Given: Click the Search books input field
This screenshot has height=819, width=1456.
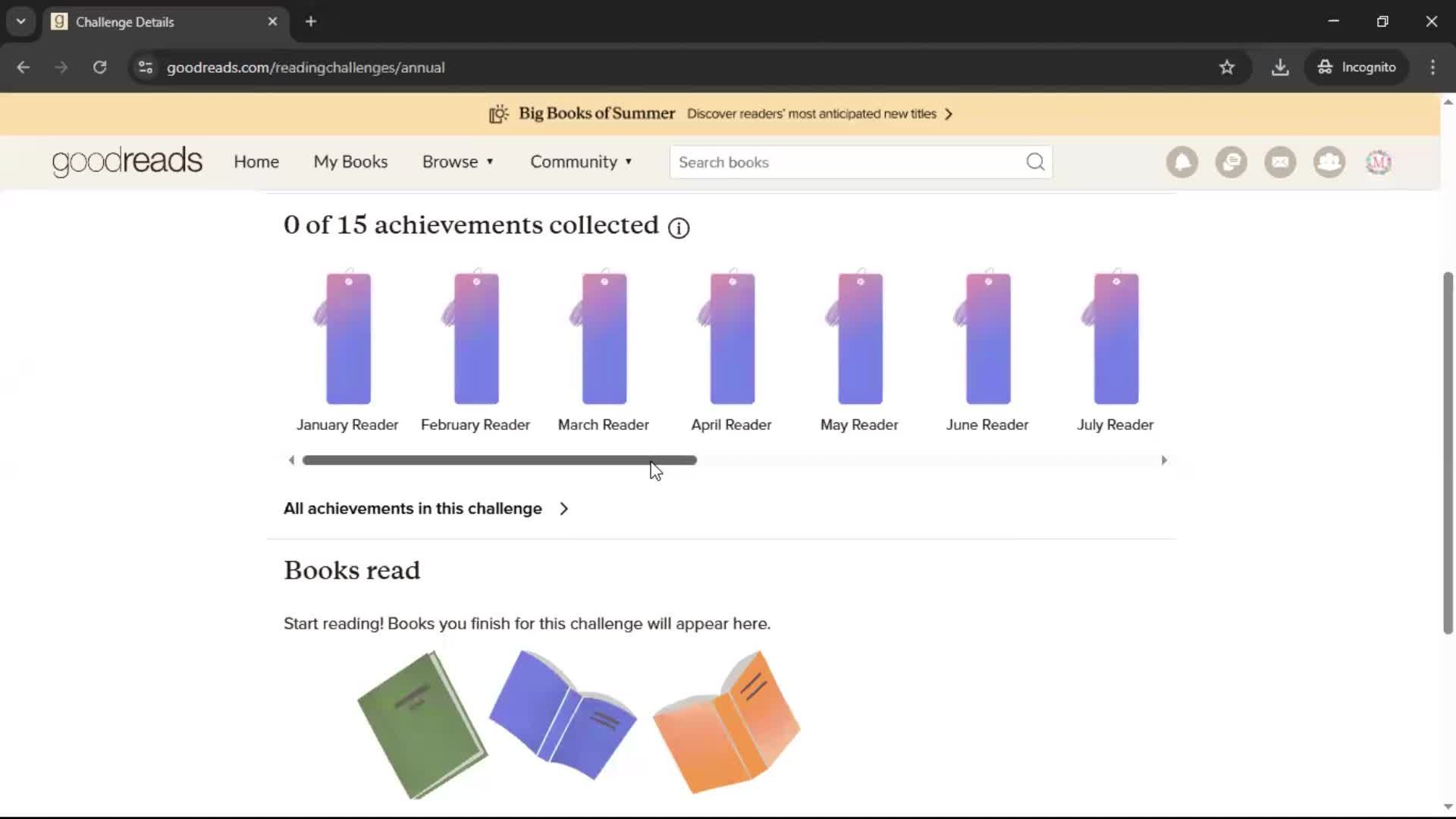Looking at the screenshot, I should click(x=834, y=162).
